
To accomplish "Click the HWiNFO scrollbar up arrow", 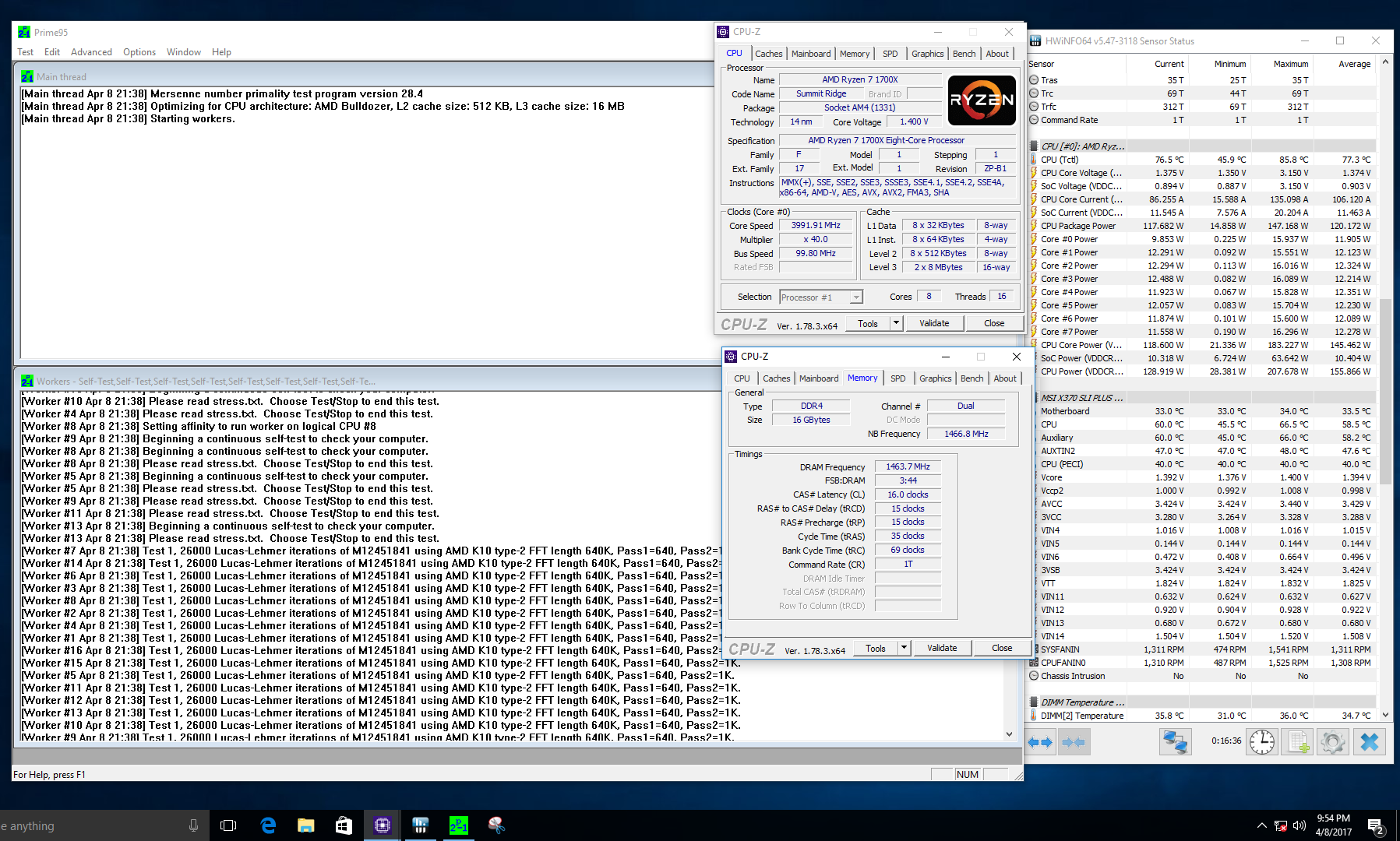I will (x=1385, y=62).
